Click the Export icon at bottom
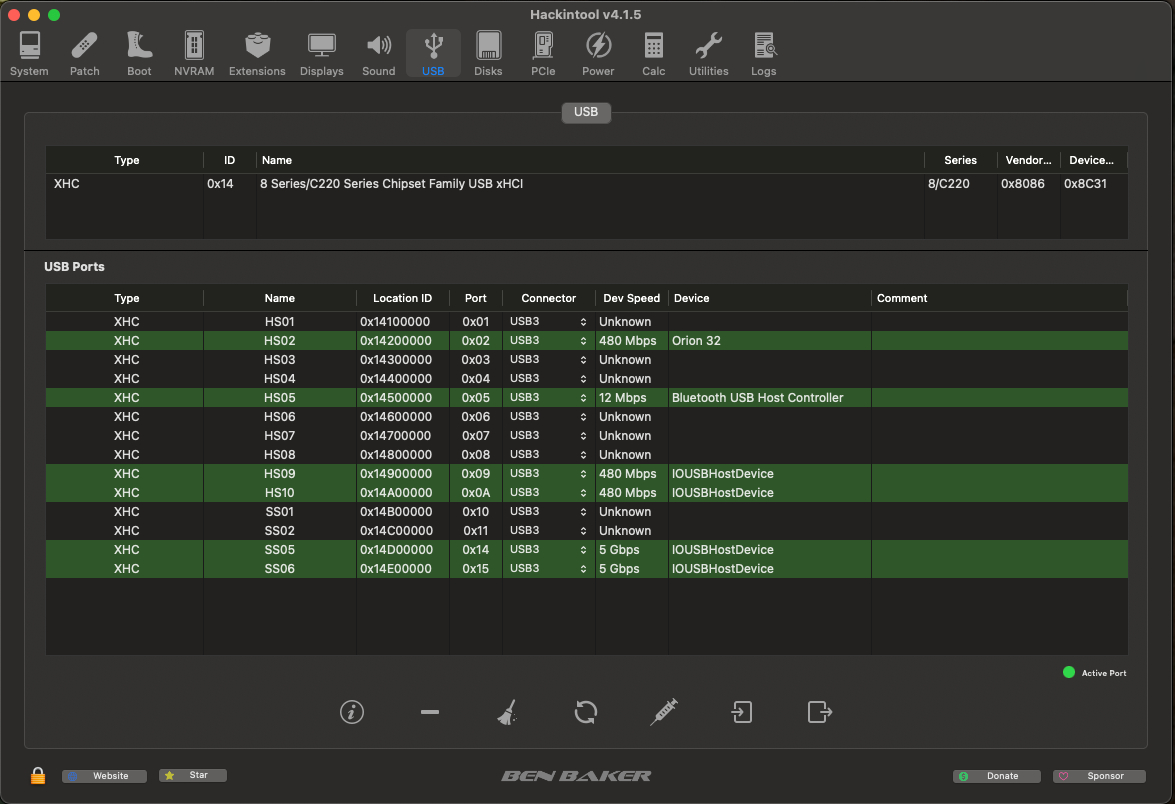The height and width of the screenshot is (804, 1175). pyautogui.click(x=819, y=712)
